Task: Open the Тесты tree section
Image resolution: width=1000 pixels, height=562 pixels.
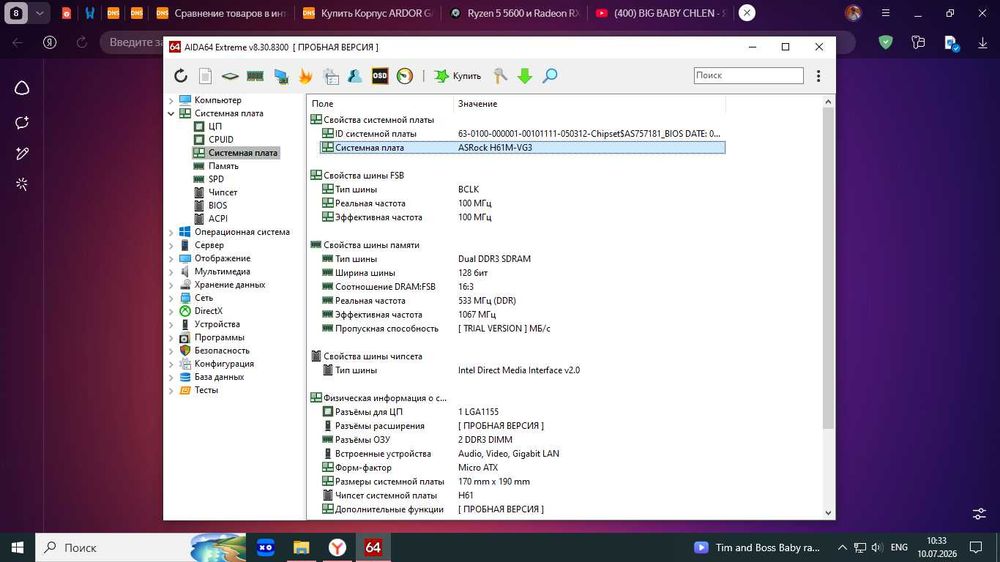Action: (x=206, y=390)
